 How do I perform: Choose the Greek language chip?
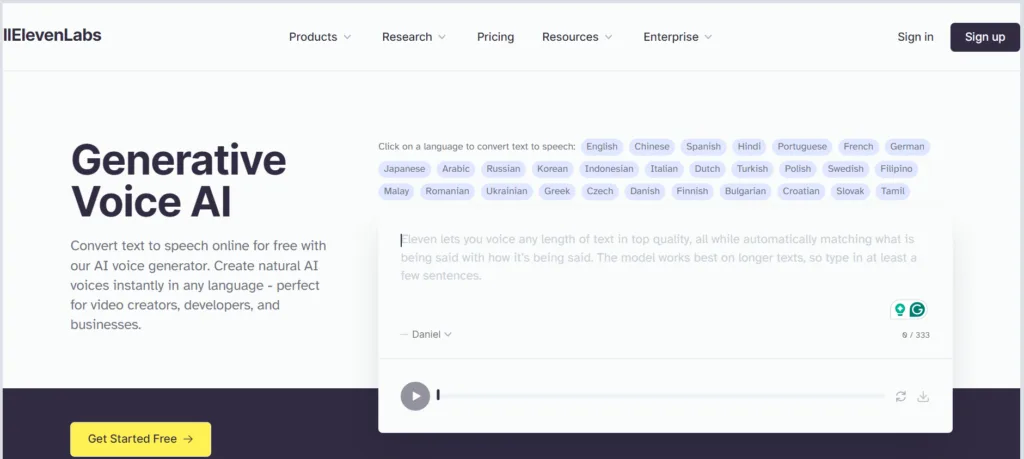click(x=557, y=191)
